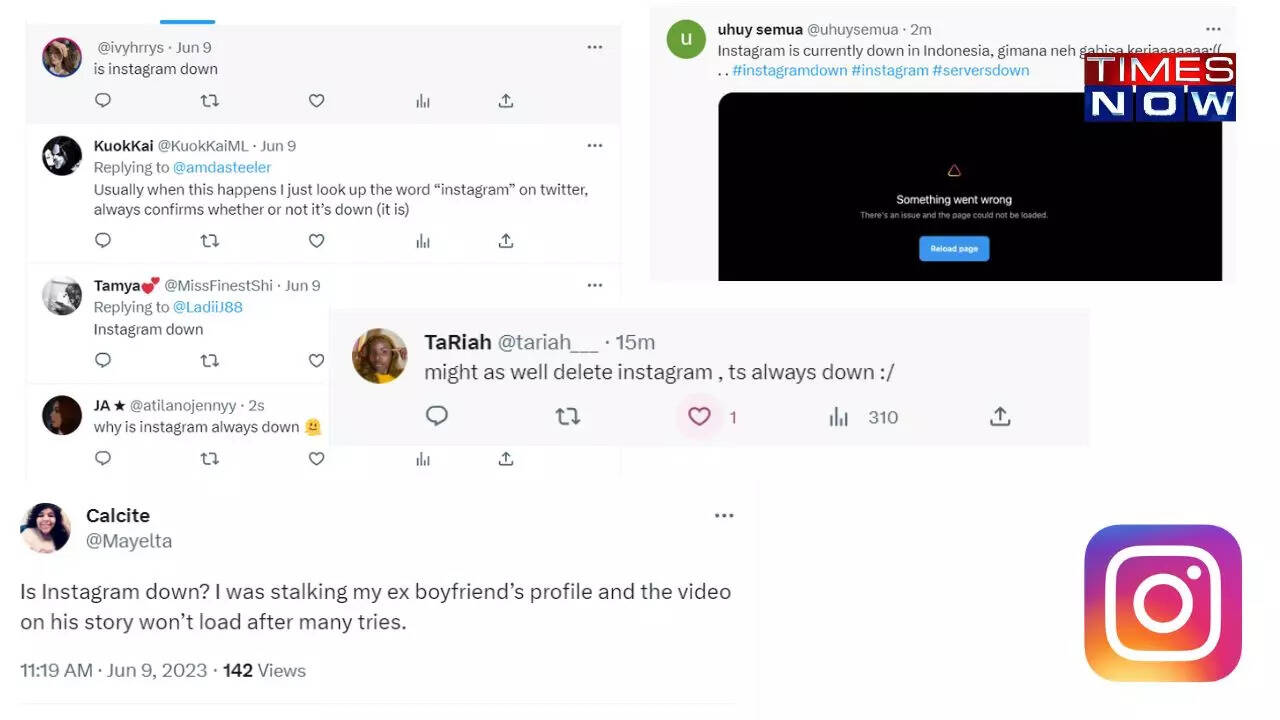Open the share arrow under TaRiah's tweet
This screenshot has height=720, width=1280.
click(x=1000, y=417)
